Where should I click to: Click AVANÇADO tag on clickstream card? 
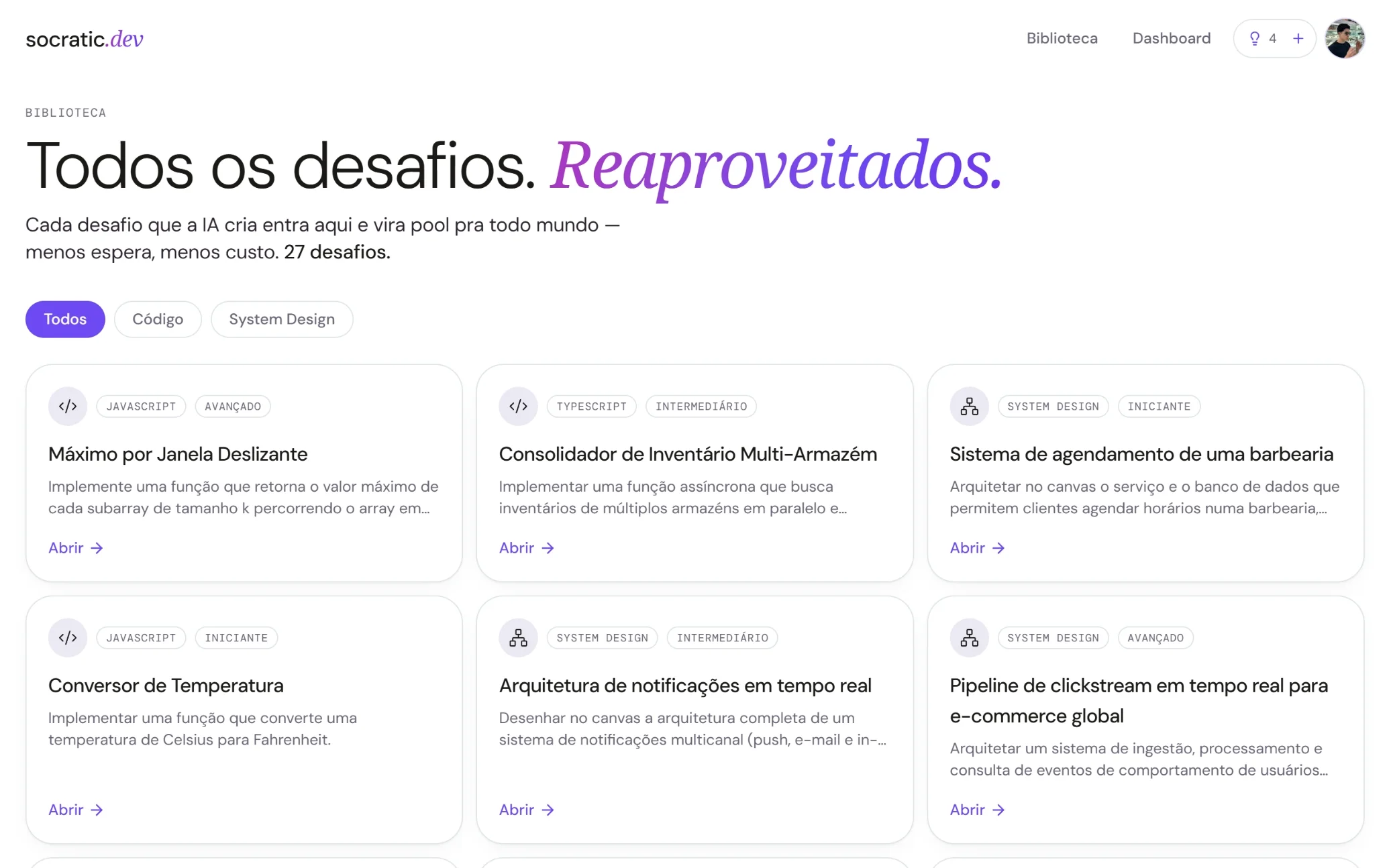click(x=1155, y=638)
